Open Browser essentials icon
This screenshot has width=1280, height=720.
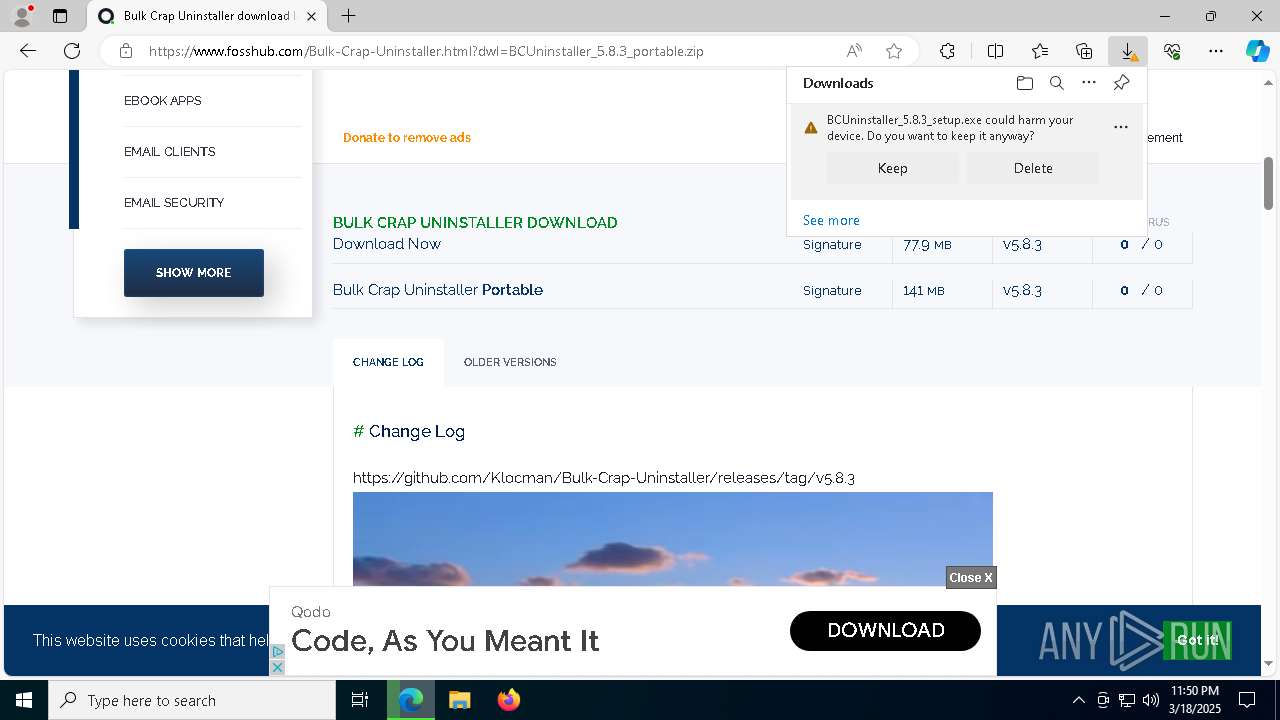click(1172, 51)
